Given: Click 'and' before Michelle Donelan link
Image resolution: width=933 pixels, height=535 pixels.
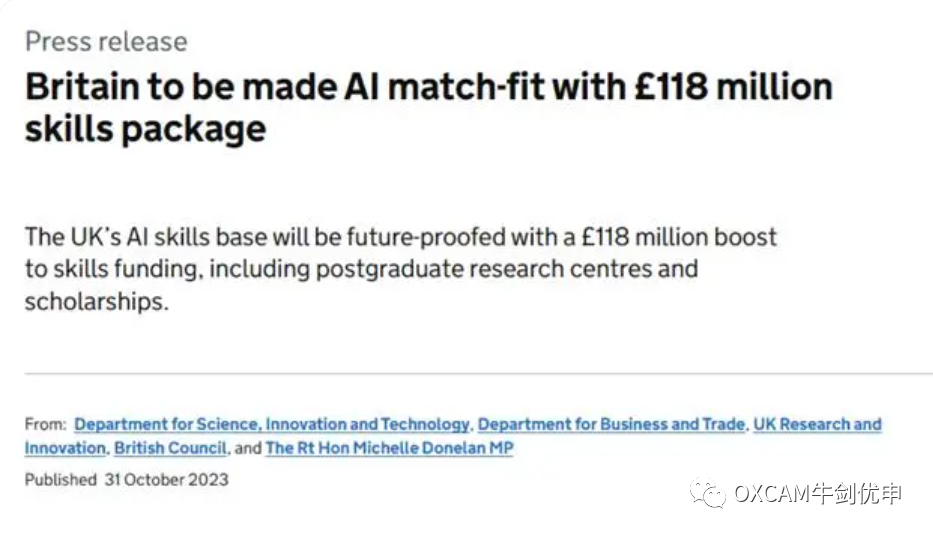Looking at the screenshot, I should 248,448.
